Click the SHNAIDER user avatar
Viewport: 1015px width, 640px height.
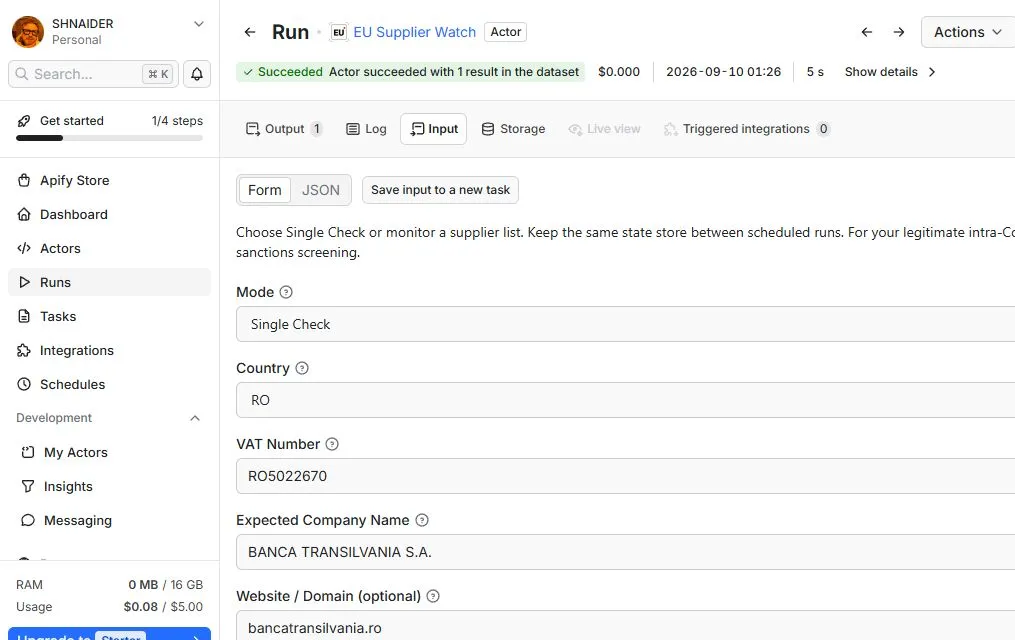pyautogui.click(x=28, y=32)
